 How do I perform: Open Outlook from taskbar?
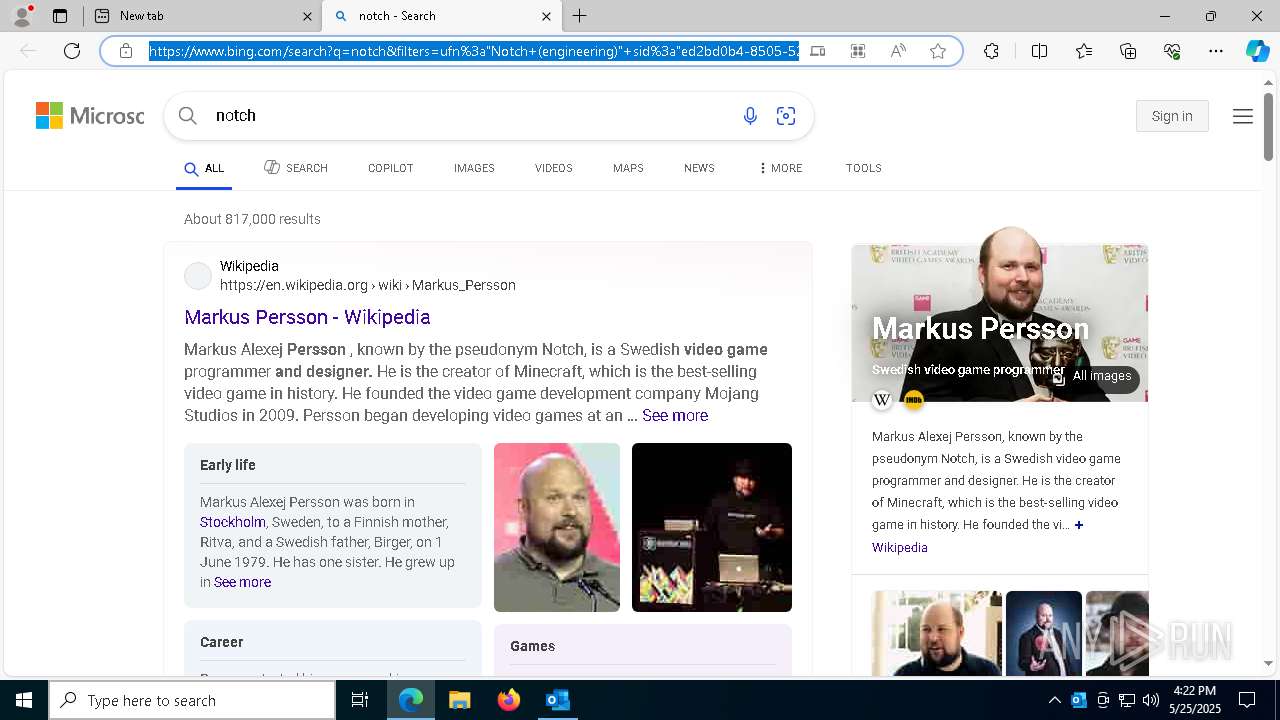pos(558,700)
